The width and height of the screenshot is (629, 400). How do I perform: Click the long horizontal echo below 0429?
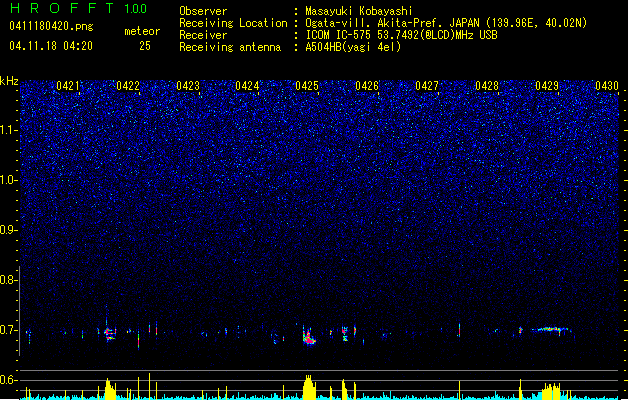coord(550,330)
